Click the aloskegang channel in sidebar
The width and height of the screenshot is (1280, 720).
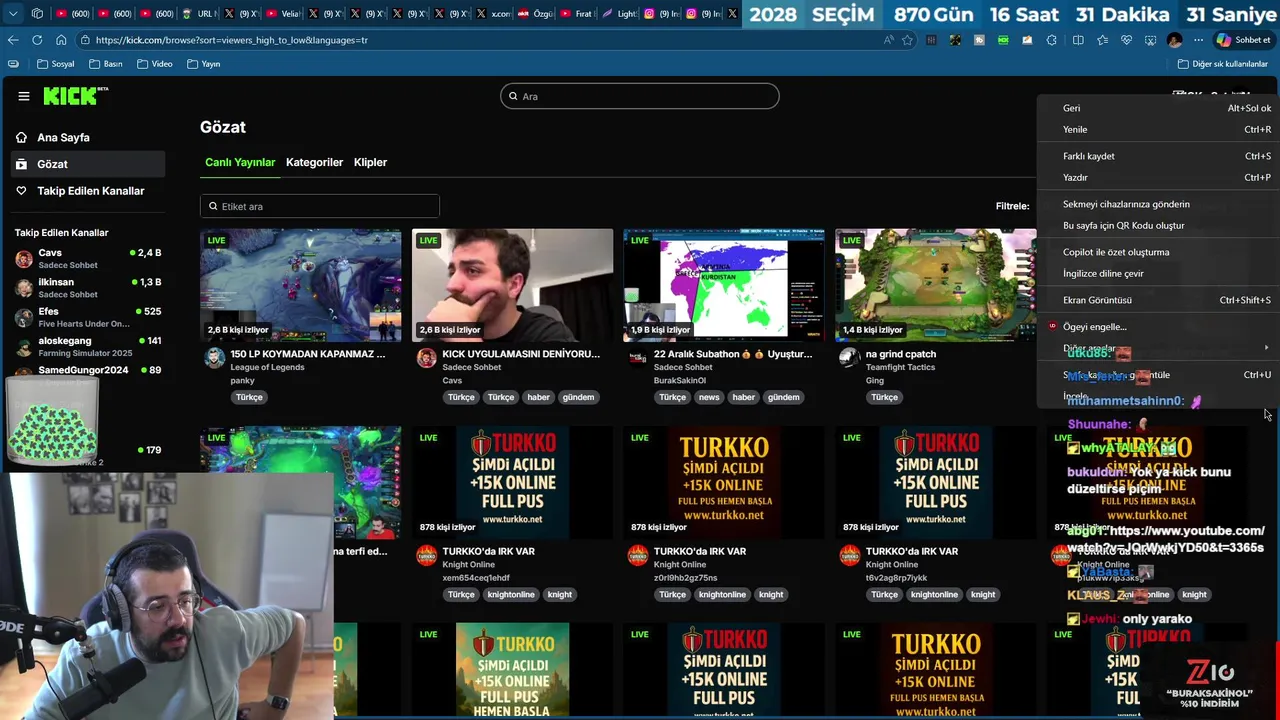coord(88,346)
